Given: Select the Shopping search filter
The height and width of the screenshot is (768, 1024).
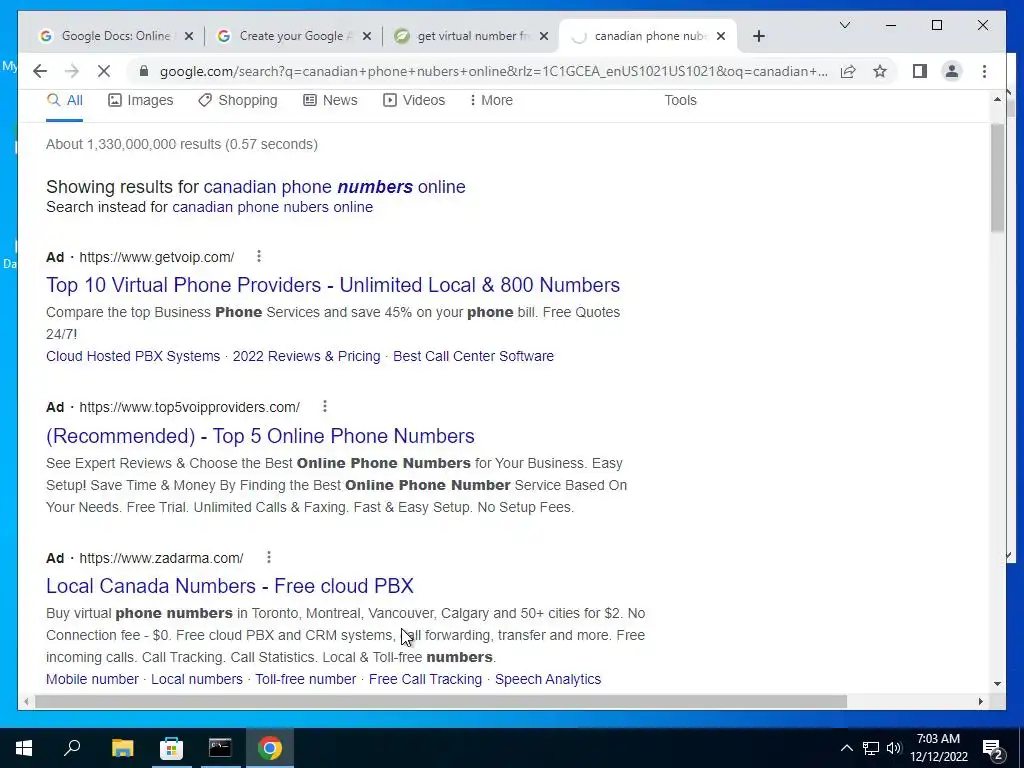Looking at the screenshot, I should coord(238,101).
